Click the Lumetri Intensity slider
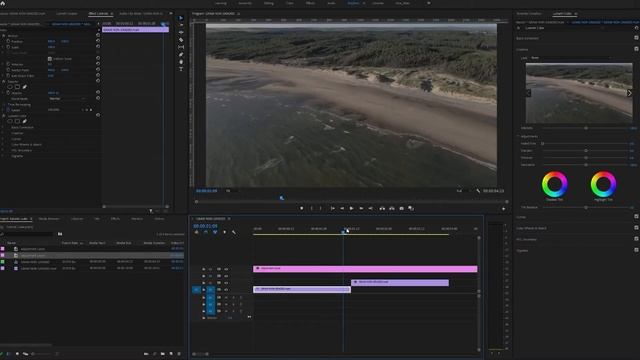 pos(586,128)
